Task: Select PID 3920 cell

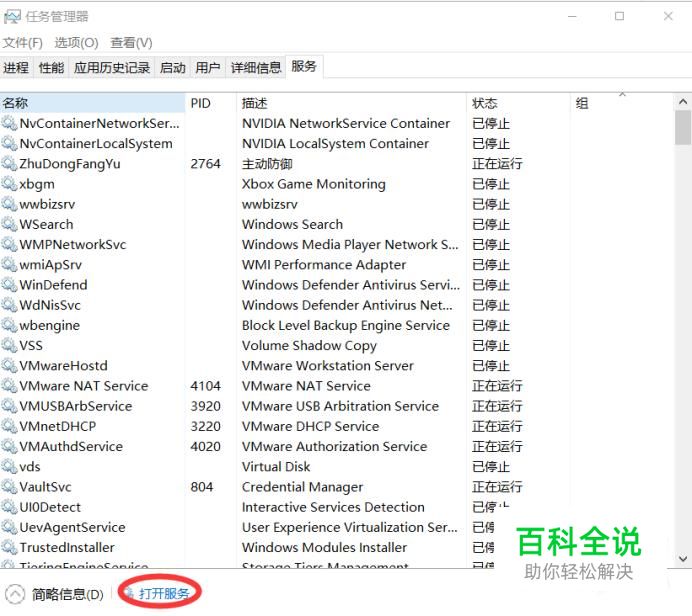Action: [x=205, y=406]
